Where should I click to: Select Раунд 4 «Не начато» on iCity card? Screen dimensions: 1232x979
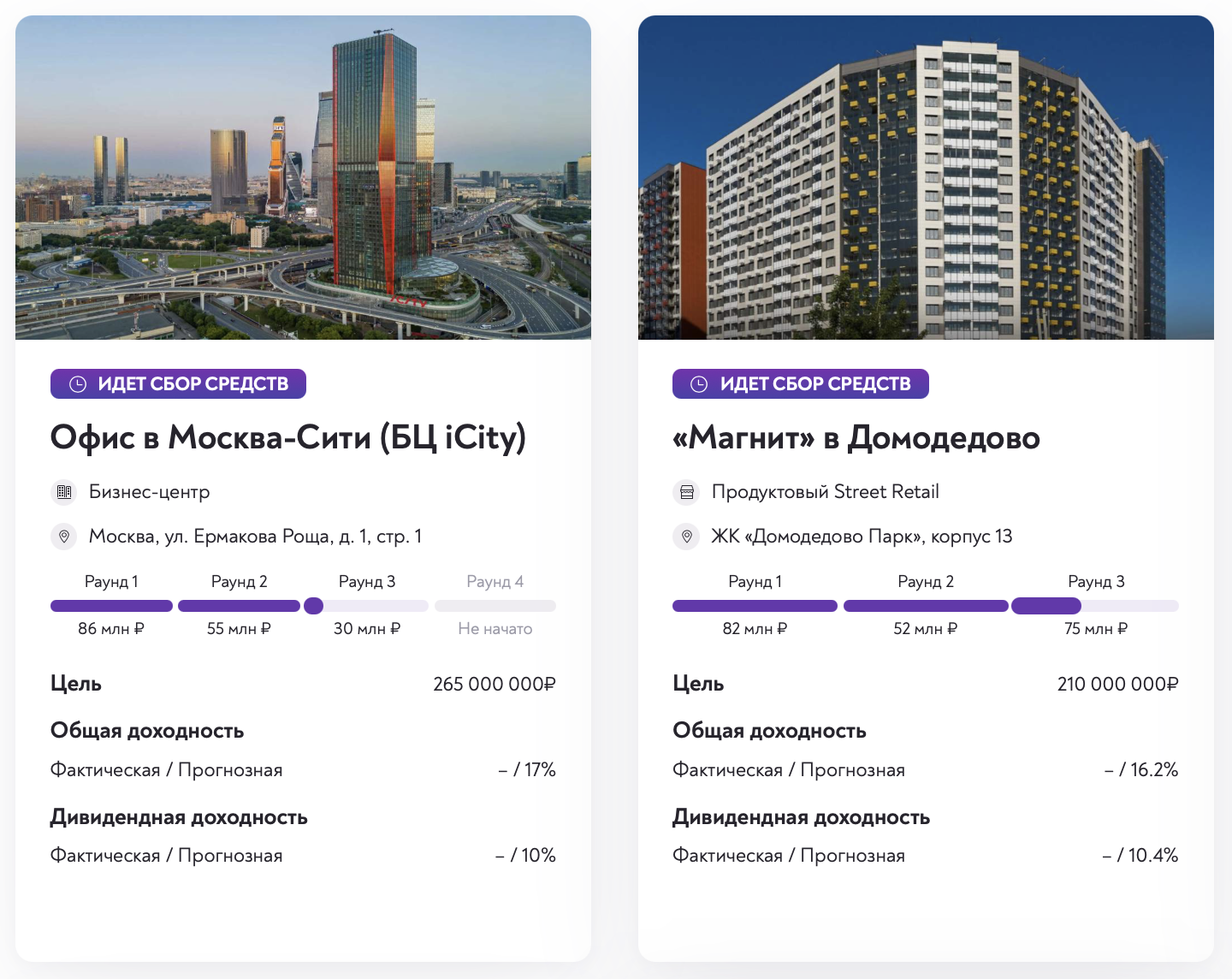495,605
